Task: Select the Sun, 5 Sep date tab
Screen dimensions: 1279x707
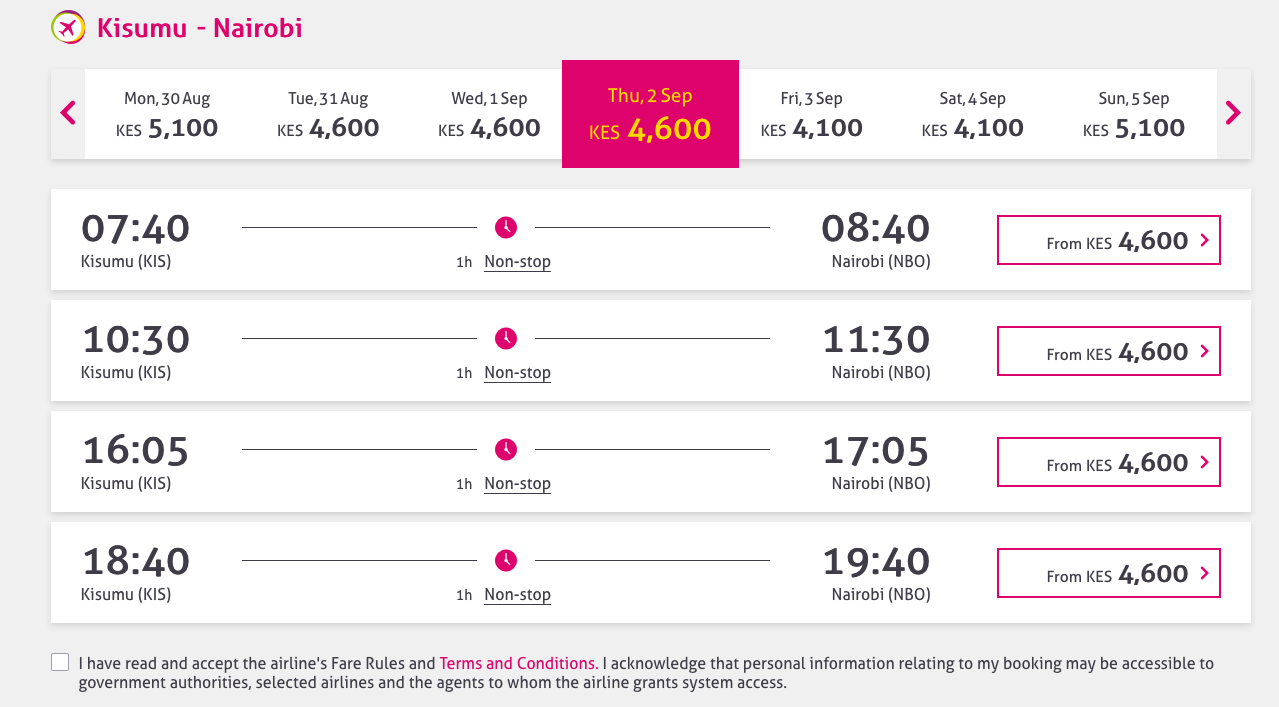Action: [x=1133, y=113]
